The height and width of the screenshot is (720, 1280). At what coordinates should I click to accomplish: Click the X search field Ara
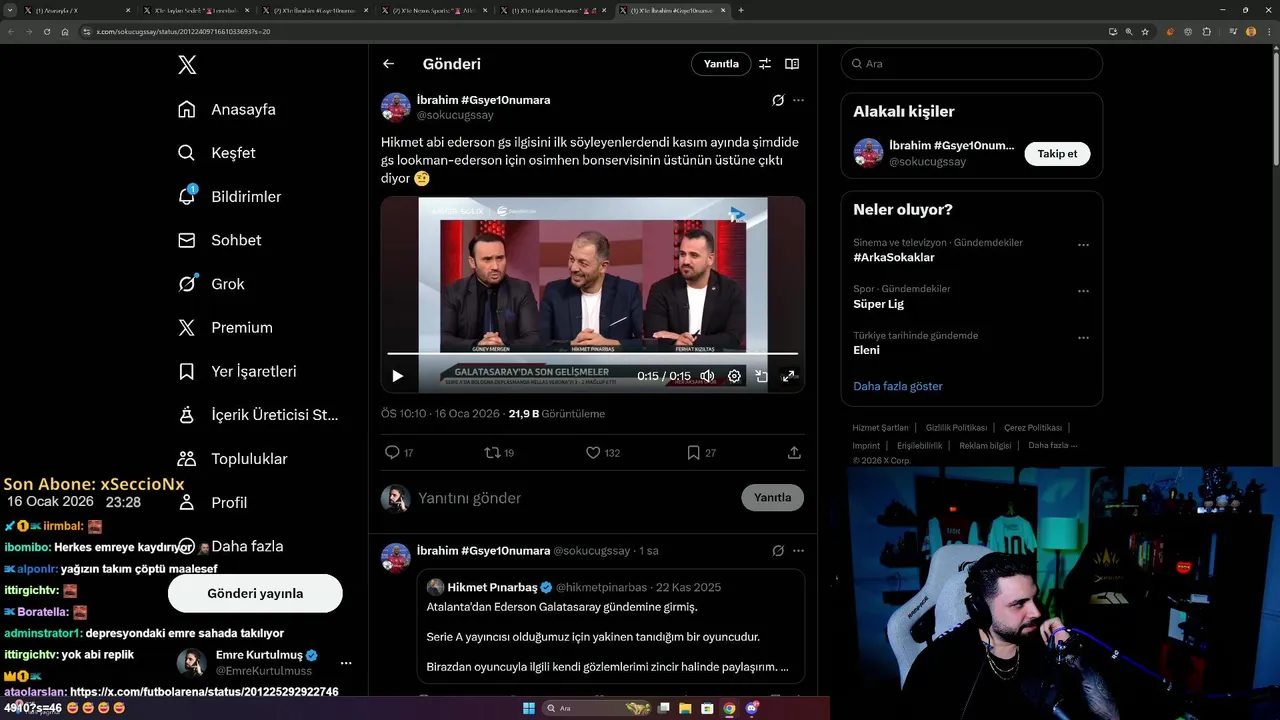tap(971, 64)
